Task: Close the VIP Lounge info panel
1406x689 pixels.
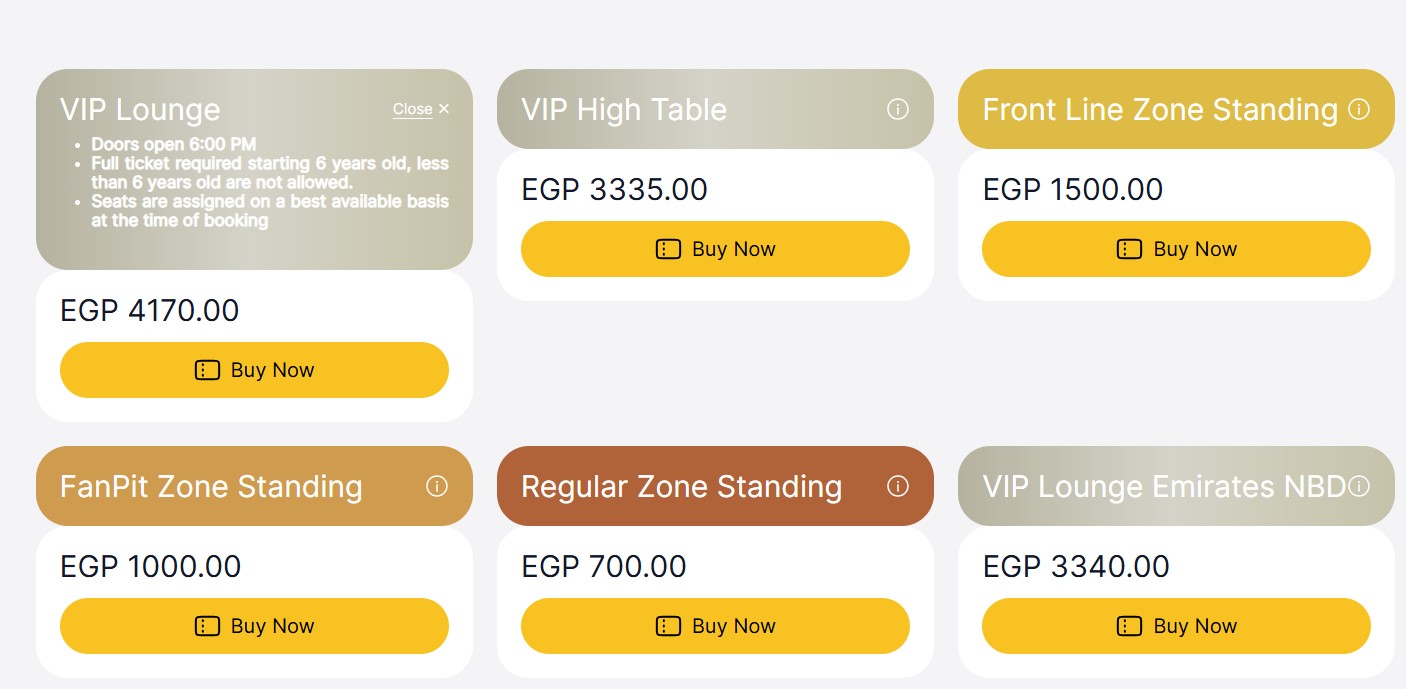Action: (421, 109)
